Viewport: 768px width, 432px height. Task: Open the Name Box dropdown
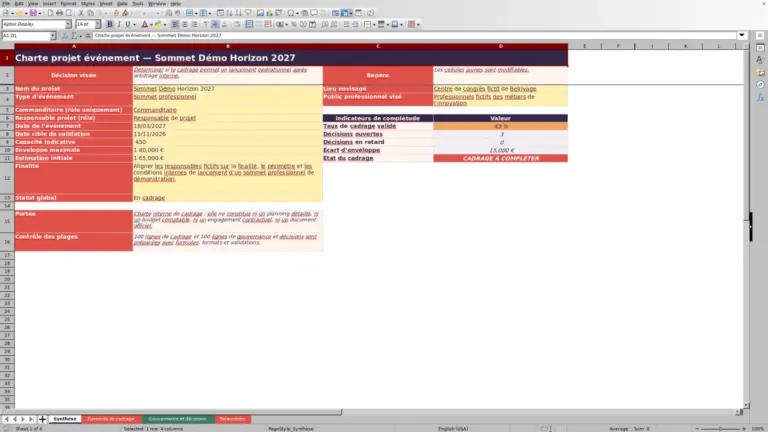(52, 36)
